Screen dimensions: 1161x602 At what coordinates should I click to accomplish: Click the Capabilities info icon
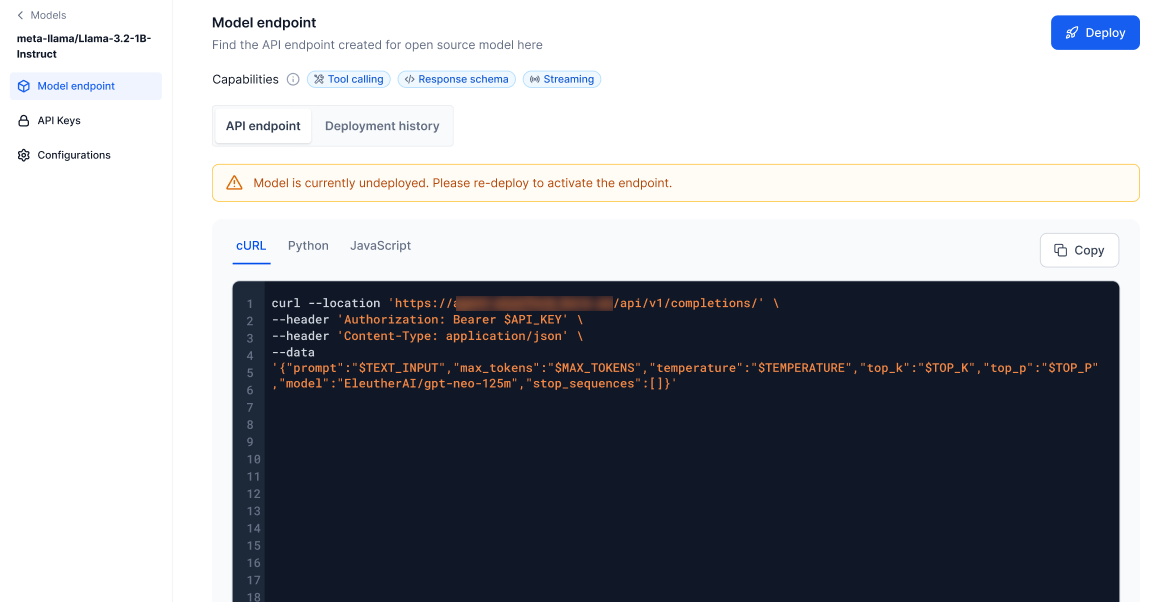pos(293,79)
